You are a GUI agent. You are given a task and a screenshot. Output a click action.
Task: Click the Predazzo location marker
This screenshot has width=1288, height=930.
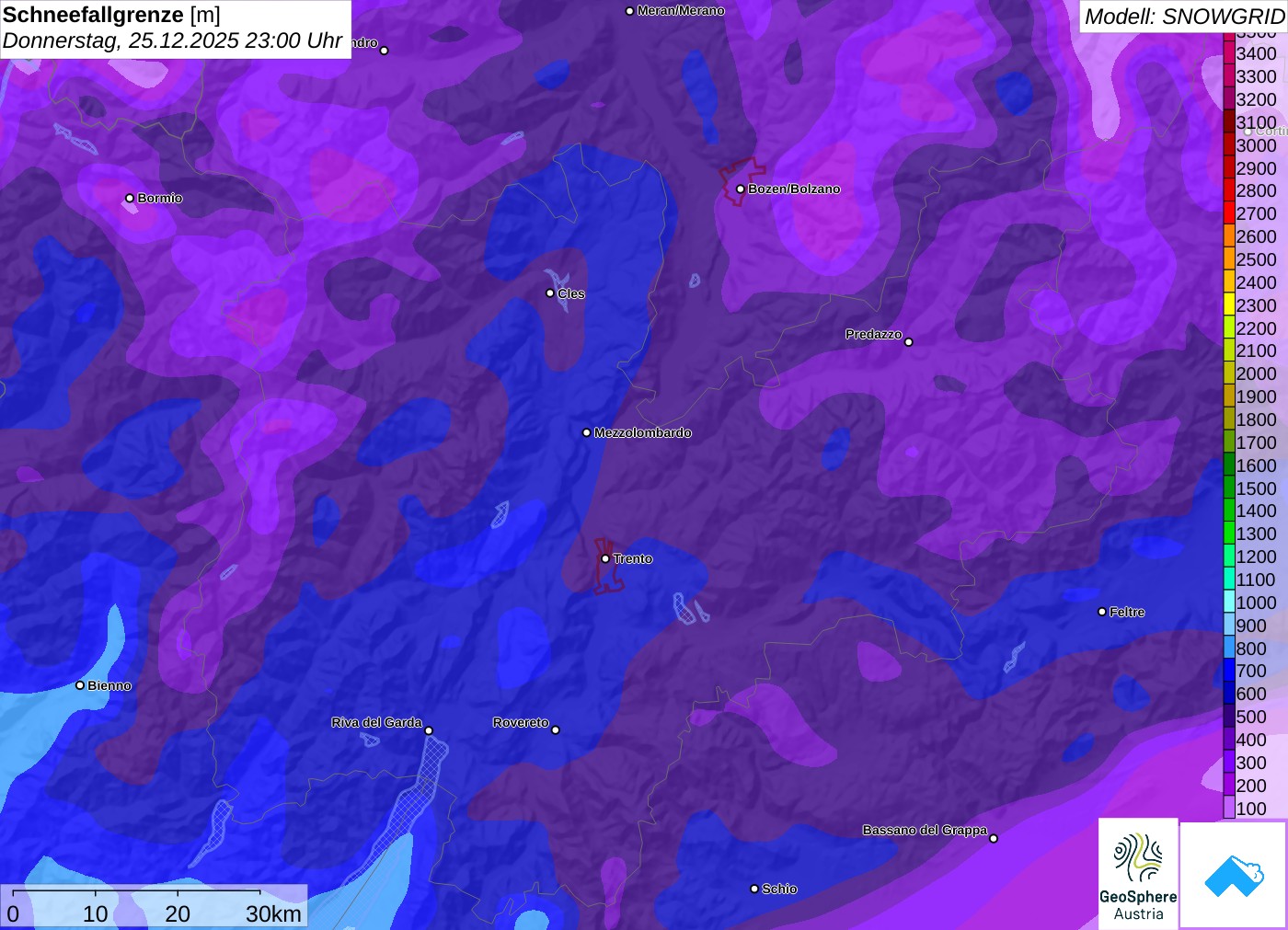click(909, 342)
